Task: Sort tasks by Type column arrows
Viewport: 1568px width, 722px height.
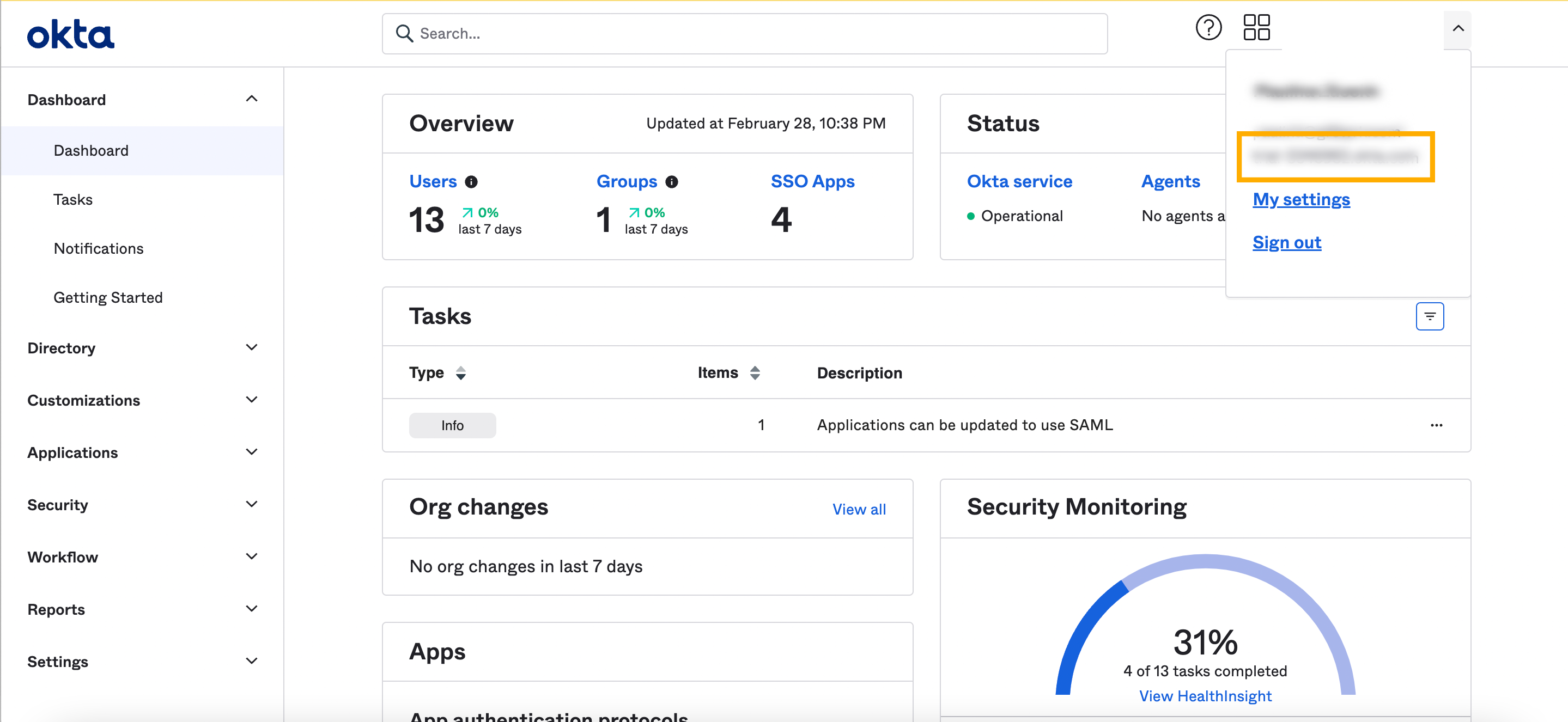Action: click(x=461, y=373)
